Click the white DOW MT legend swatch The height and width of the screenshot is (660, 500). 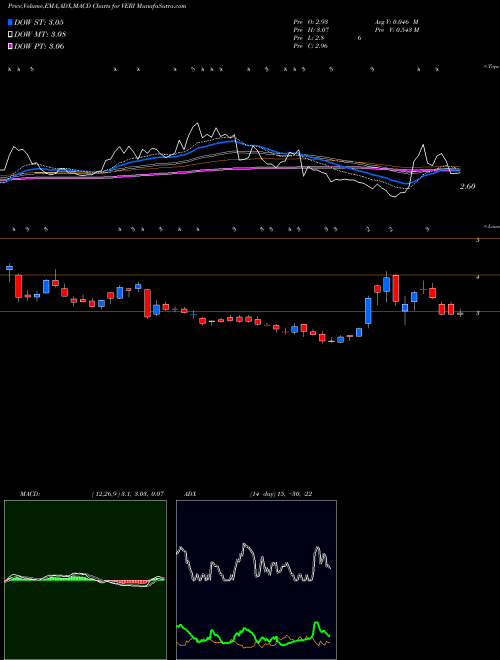(x=11, y=35)
